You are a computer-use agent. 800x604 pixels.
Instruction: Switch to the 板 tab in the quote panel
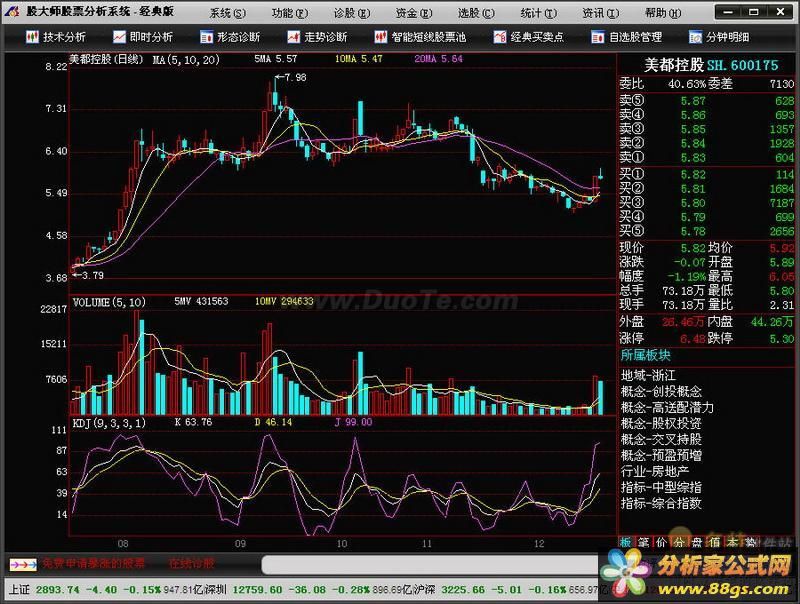click(x=626, y=543)
